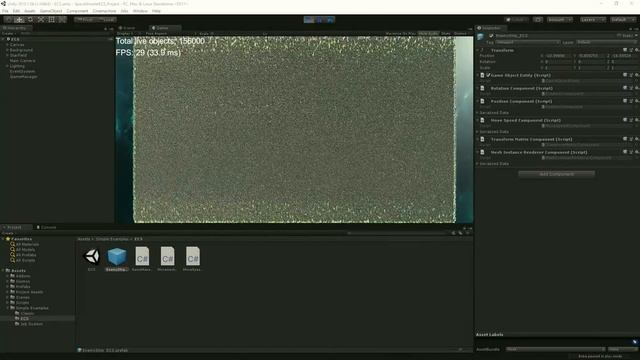This screenshot has height=360, width=640.
Task: Click Move Speed Component script icon
Action: (482, 120)
